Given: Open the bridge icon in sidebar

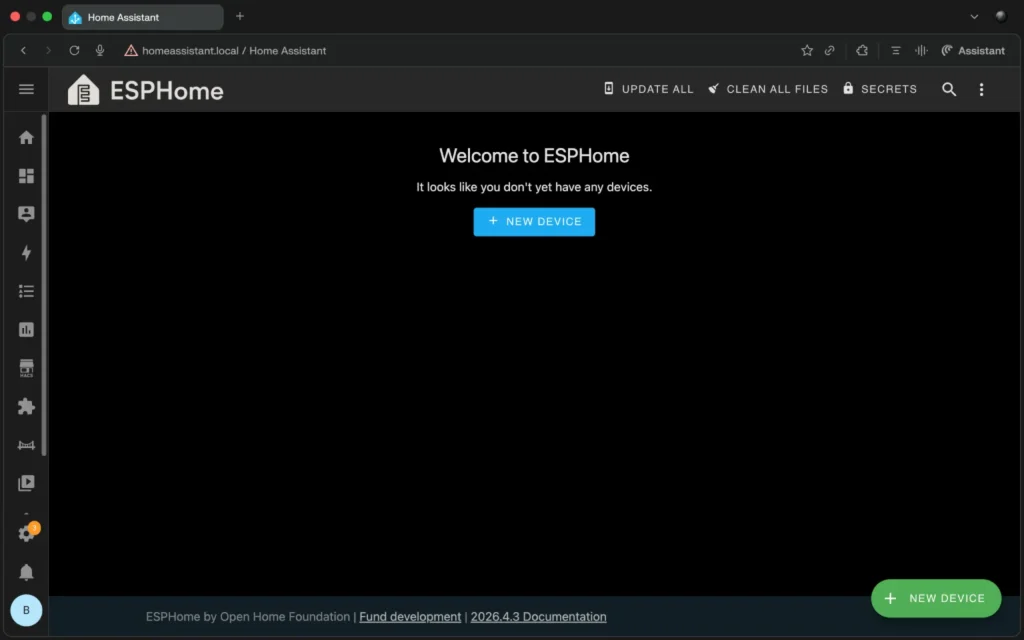Looking at the screenshot, I should point(26,445).
